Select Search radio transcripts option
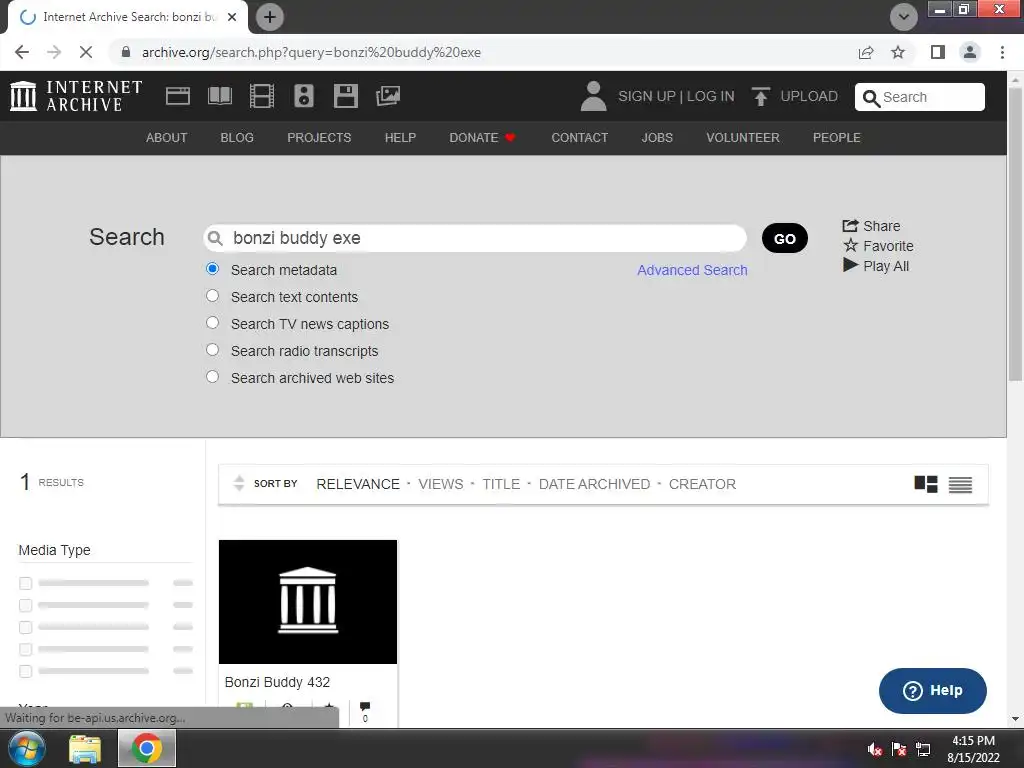This screenshot has height=768, width=1024. click(x=212, y=350)
